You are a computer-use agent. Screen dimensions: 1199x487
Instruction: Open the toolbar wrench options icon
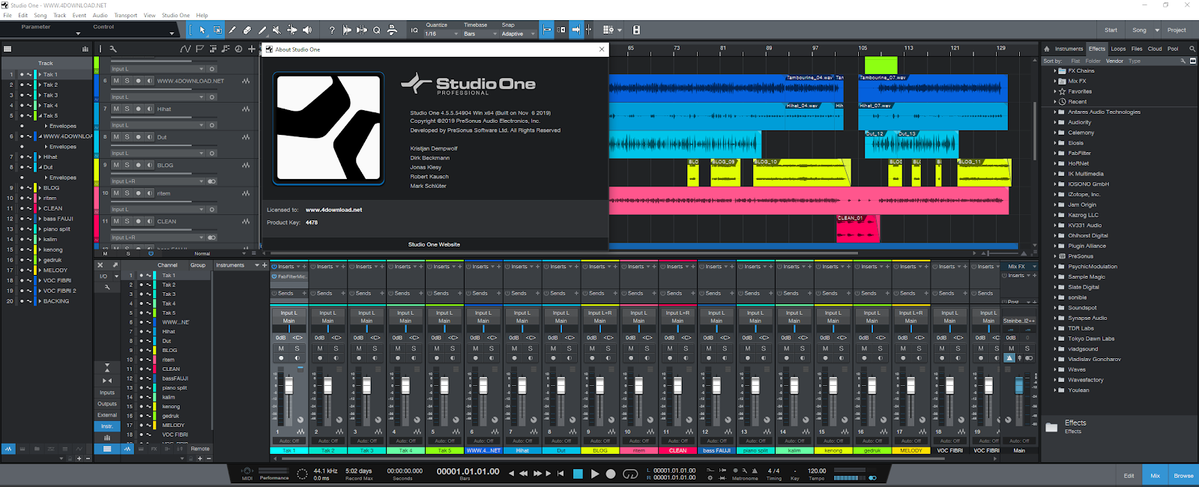(x=113, y=49)
